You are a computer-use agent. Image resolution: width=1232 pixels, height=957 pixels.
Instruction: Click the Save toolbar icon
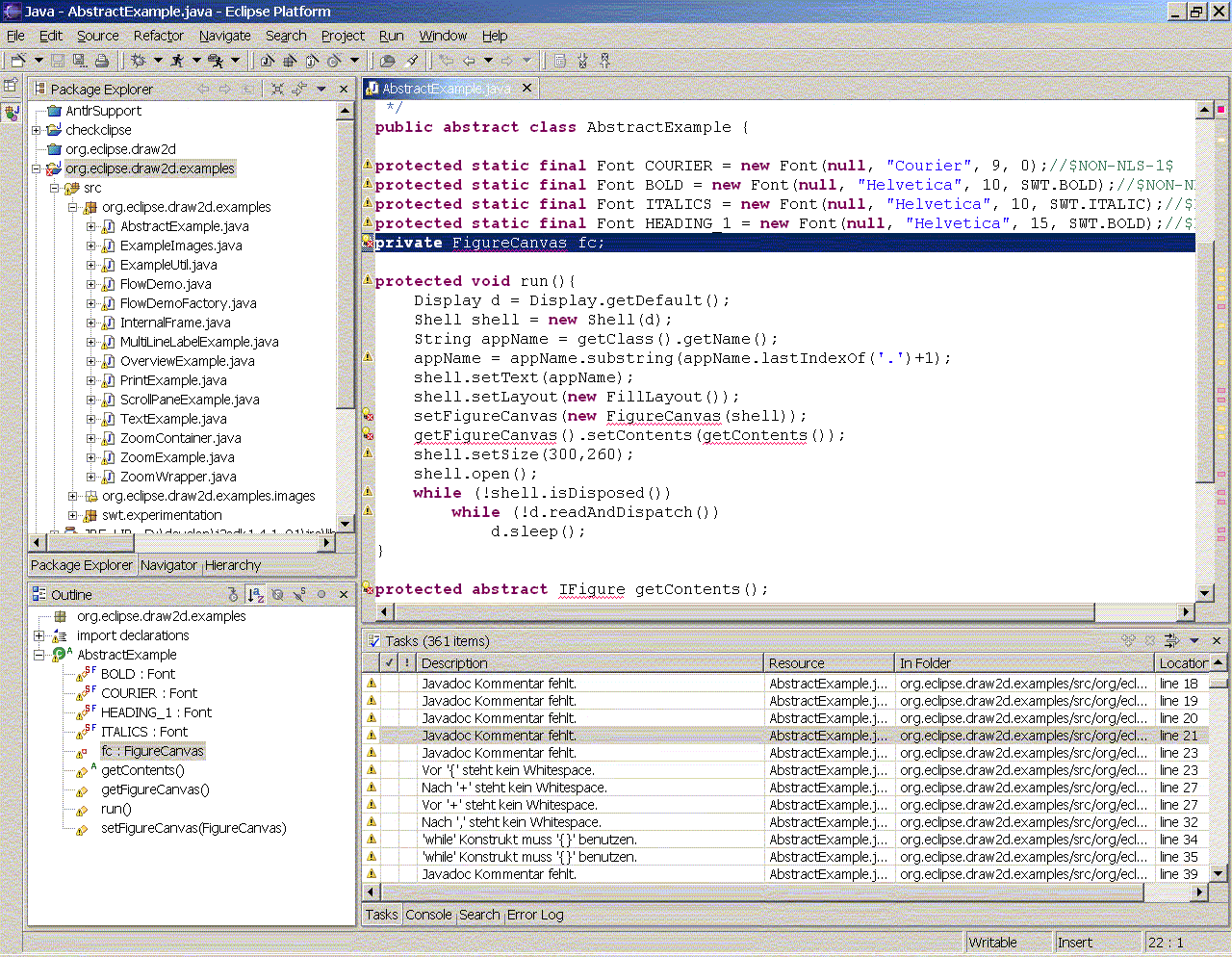(58, 61)
